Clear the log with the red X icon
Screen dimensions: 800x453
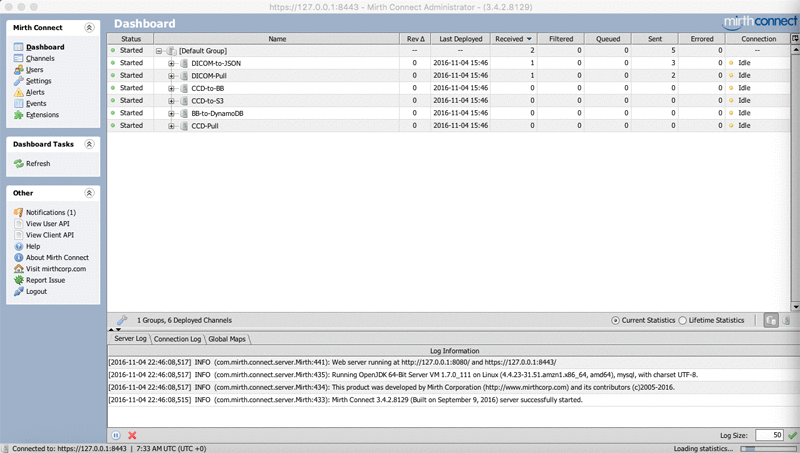(x=132, y=435)
